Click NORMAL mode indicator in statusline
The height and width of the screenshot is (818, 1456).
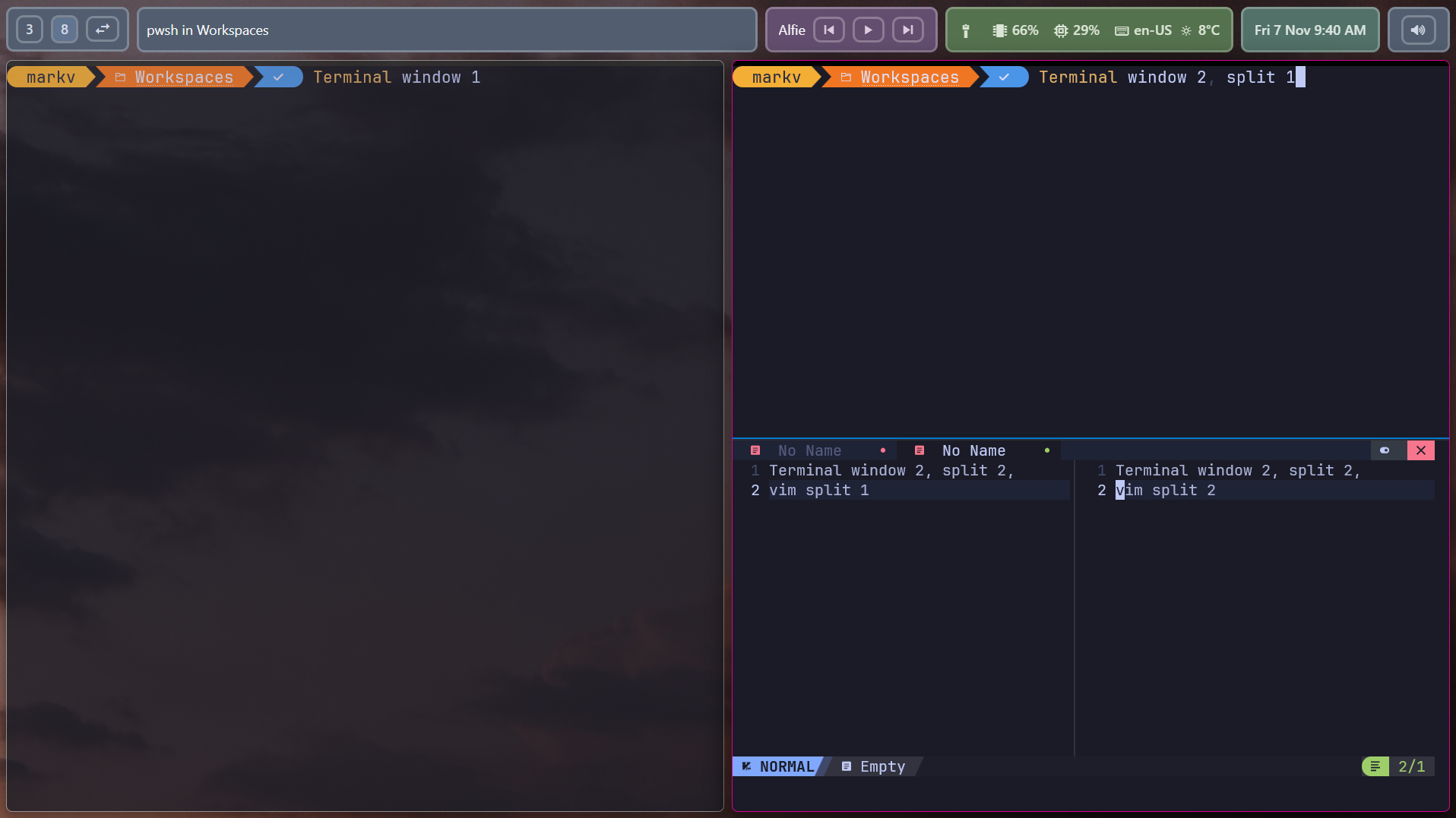click(779, 766)
